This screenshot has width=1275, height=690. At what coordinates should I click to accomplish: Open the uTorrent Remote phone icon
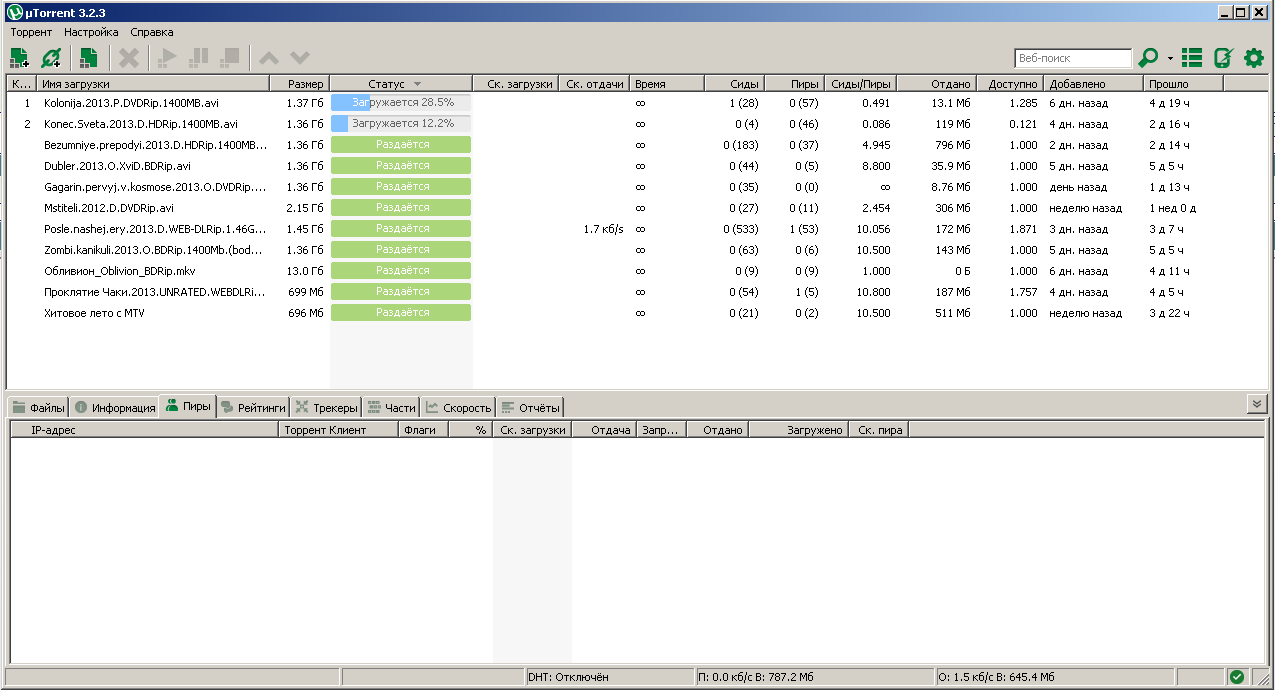[x=1222, y=58]
